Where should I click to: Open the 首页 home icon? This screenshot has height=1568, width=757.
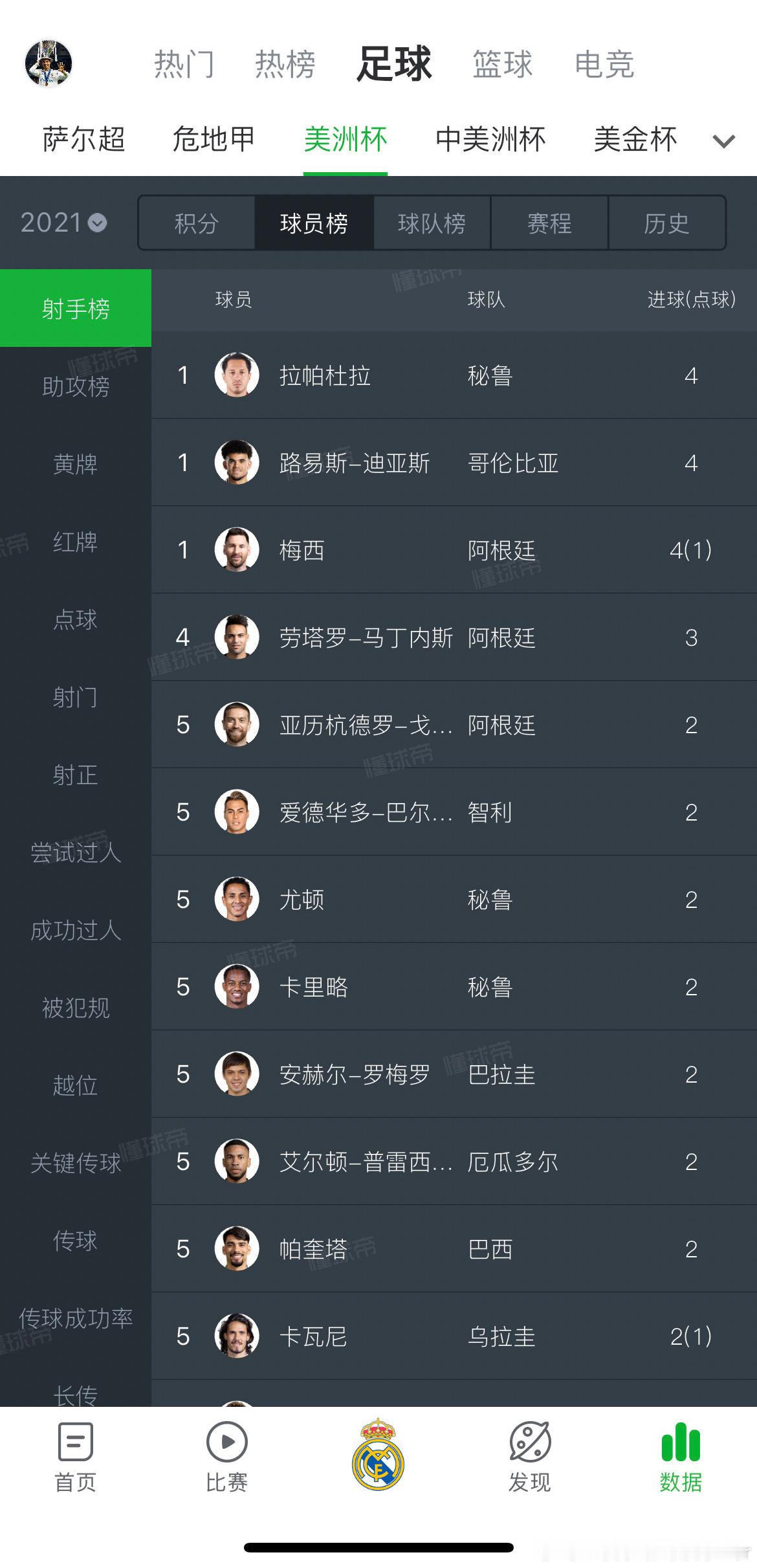point(75,1442)
